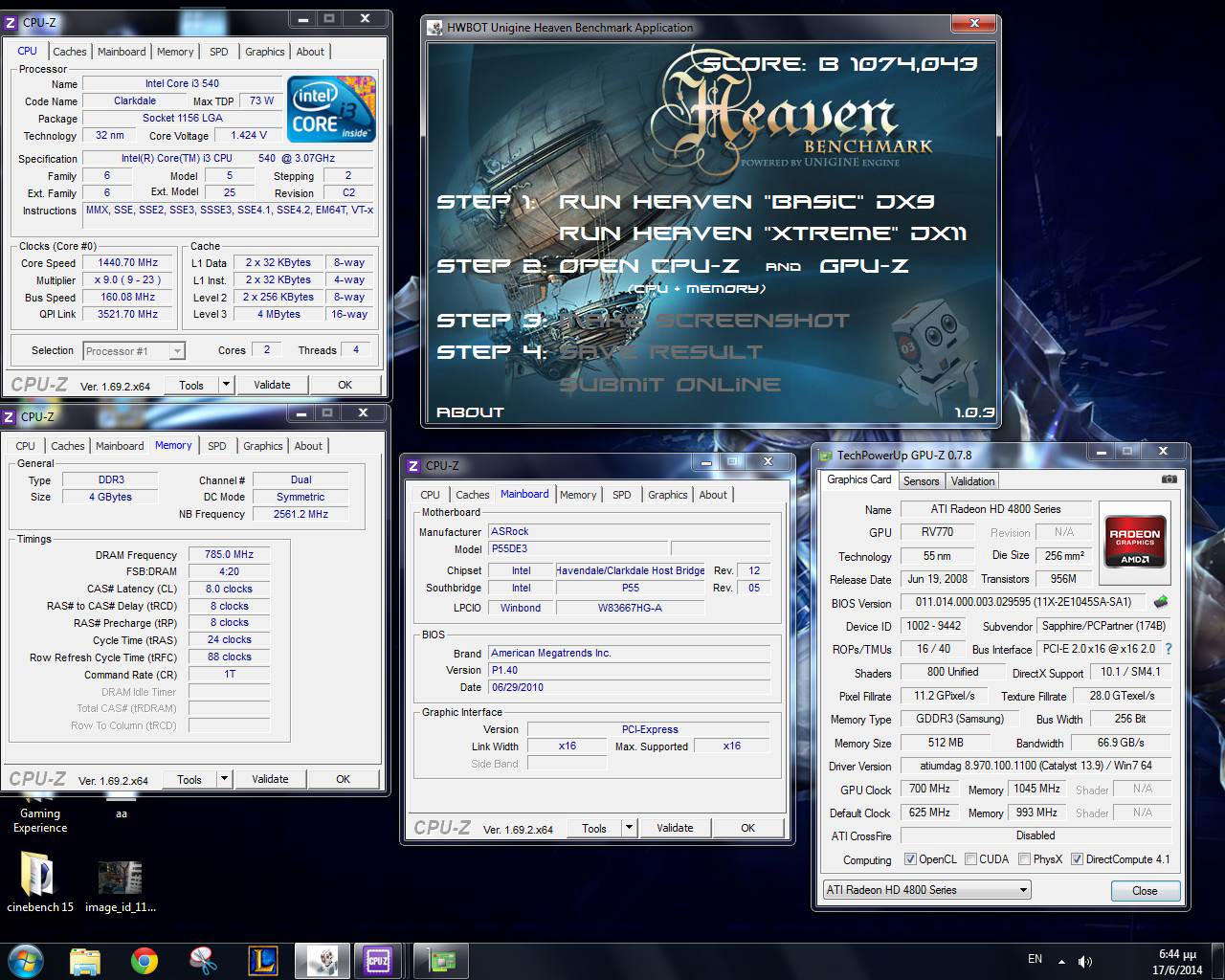
Task: Open the Mainboard tab in CPU window
Action: 122,52
